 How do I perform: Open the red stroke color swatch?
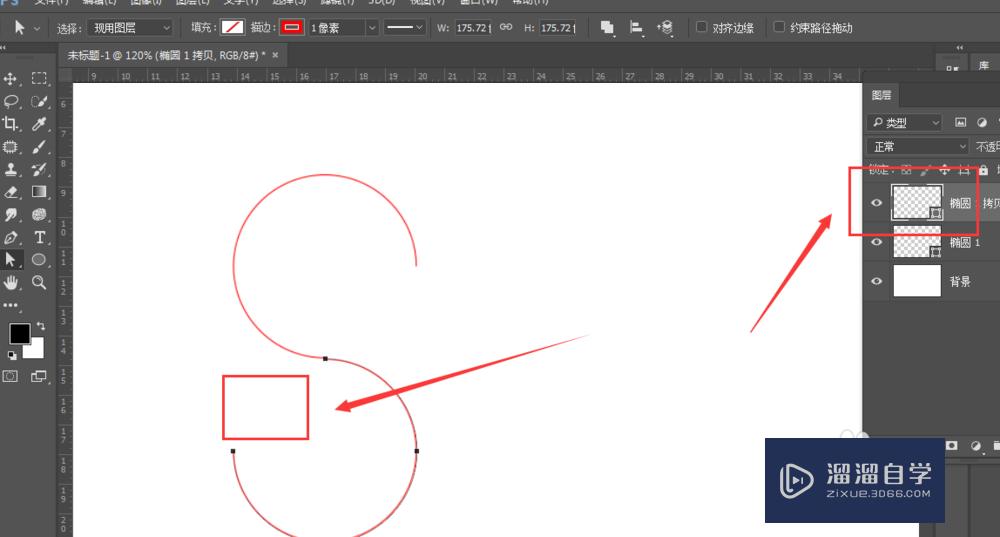pos(291,27)
